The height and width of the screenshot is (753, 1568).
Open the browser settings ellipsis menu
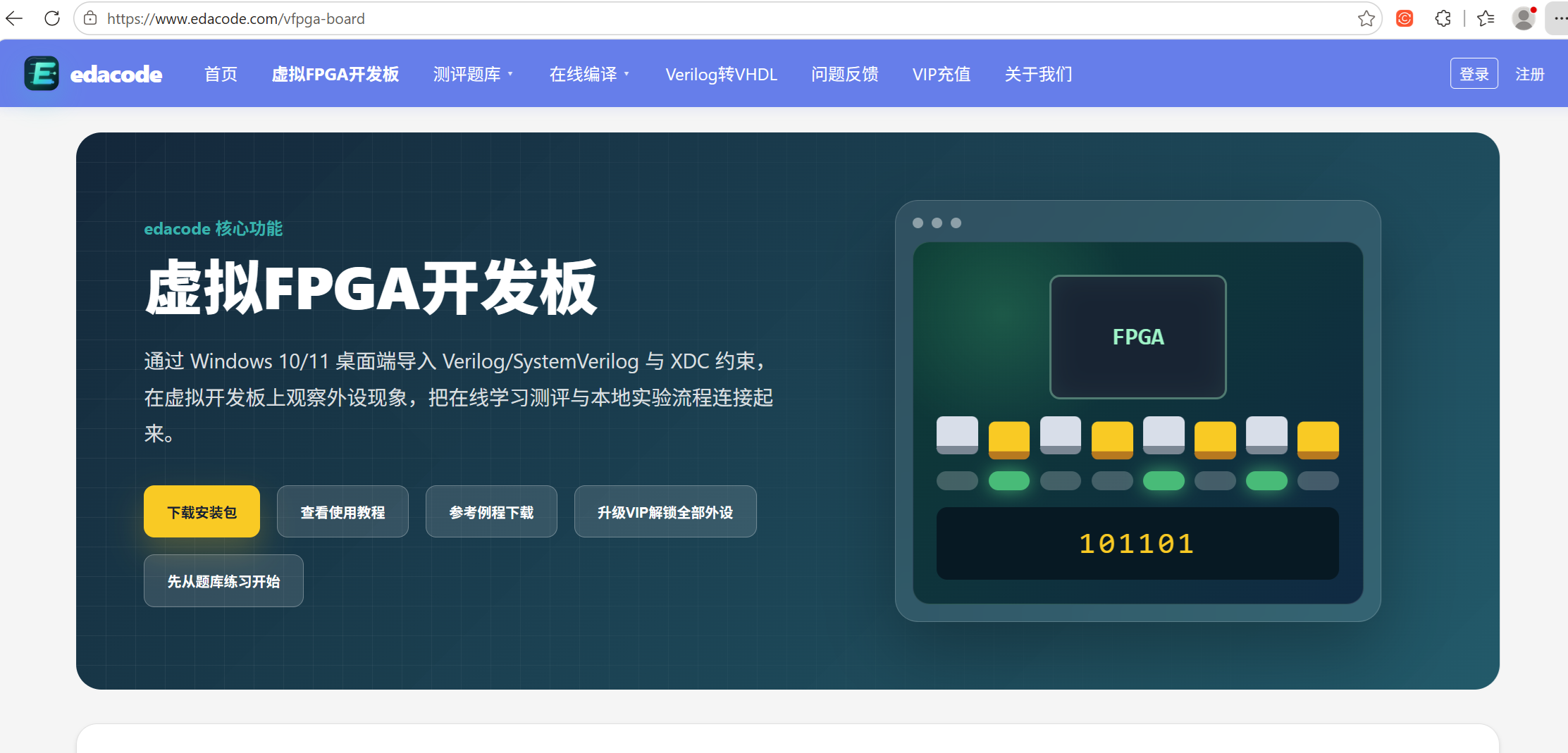coord(1559,18)
